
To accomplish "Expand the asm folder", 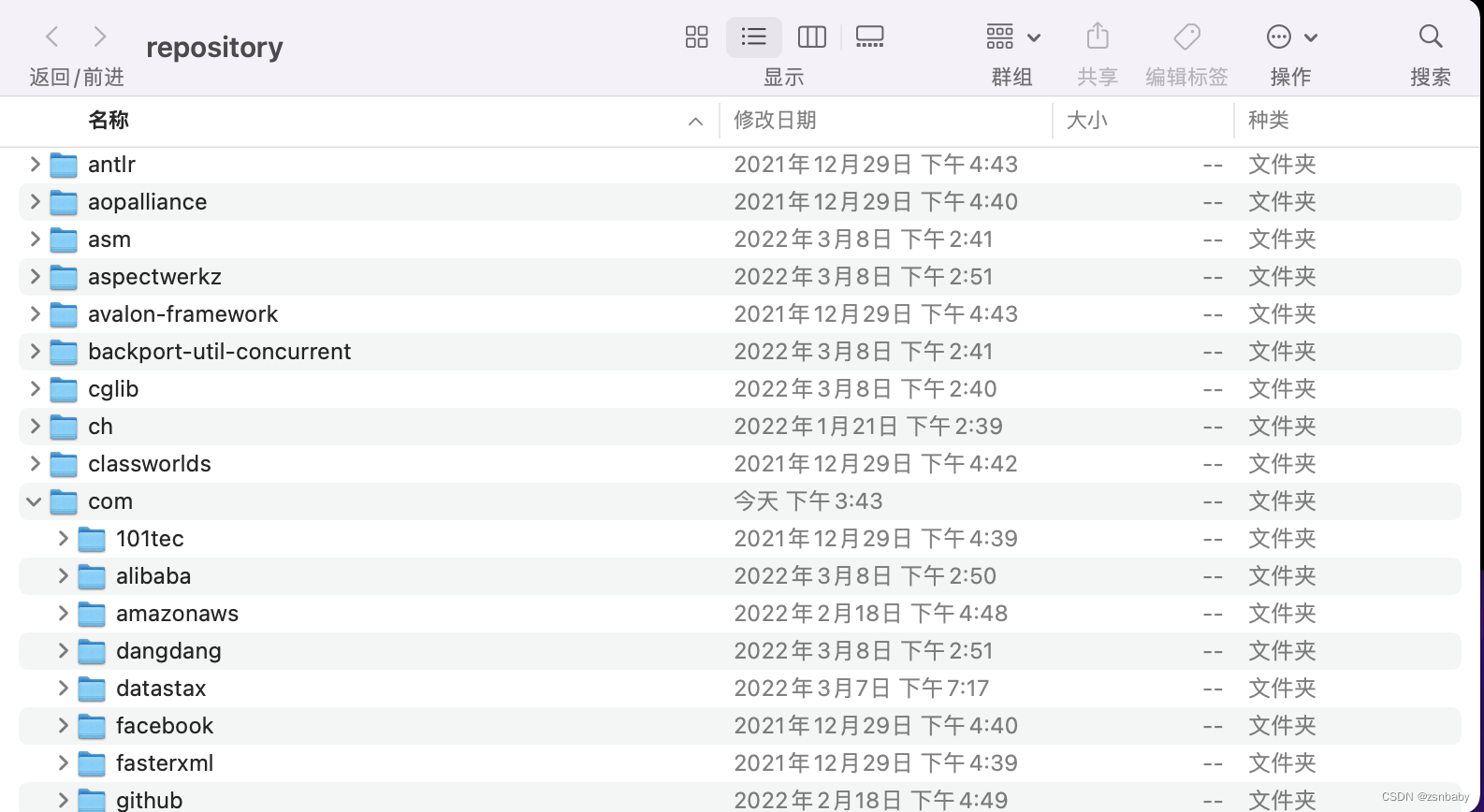I will tap(35, 239).
